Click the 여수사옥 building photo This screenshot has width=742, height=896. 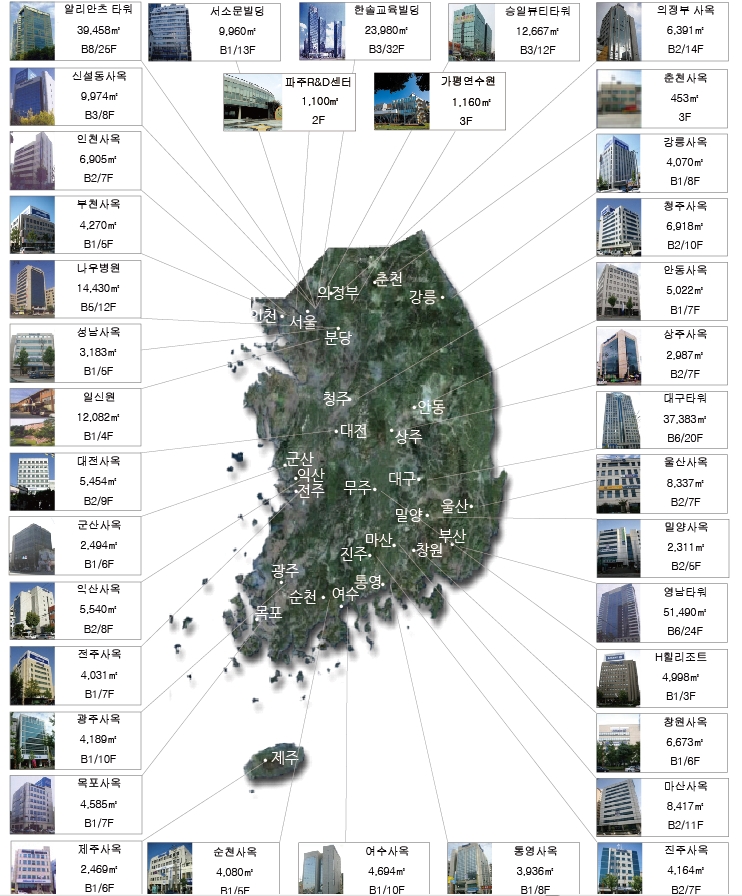click(321, 869)
